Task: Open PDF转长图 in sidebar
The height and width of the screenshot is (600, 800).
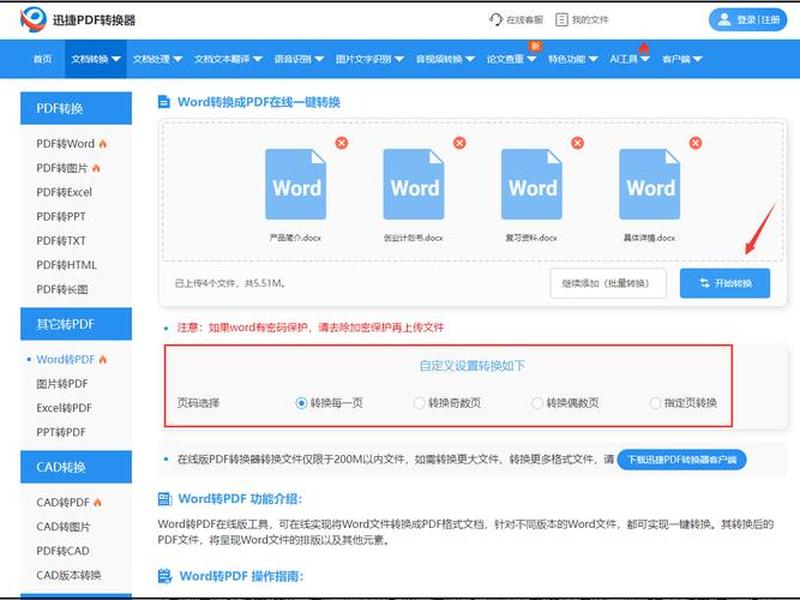Action: pyautogui.click(x=62, y=289)
